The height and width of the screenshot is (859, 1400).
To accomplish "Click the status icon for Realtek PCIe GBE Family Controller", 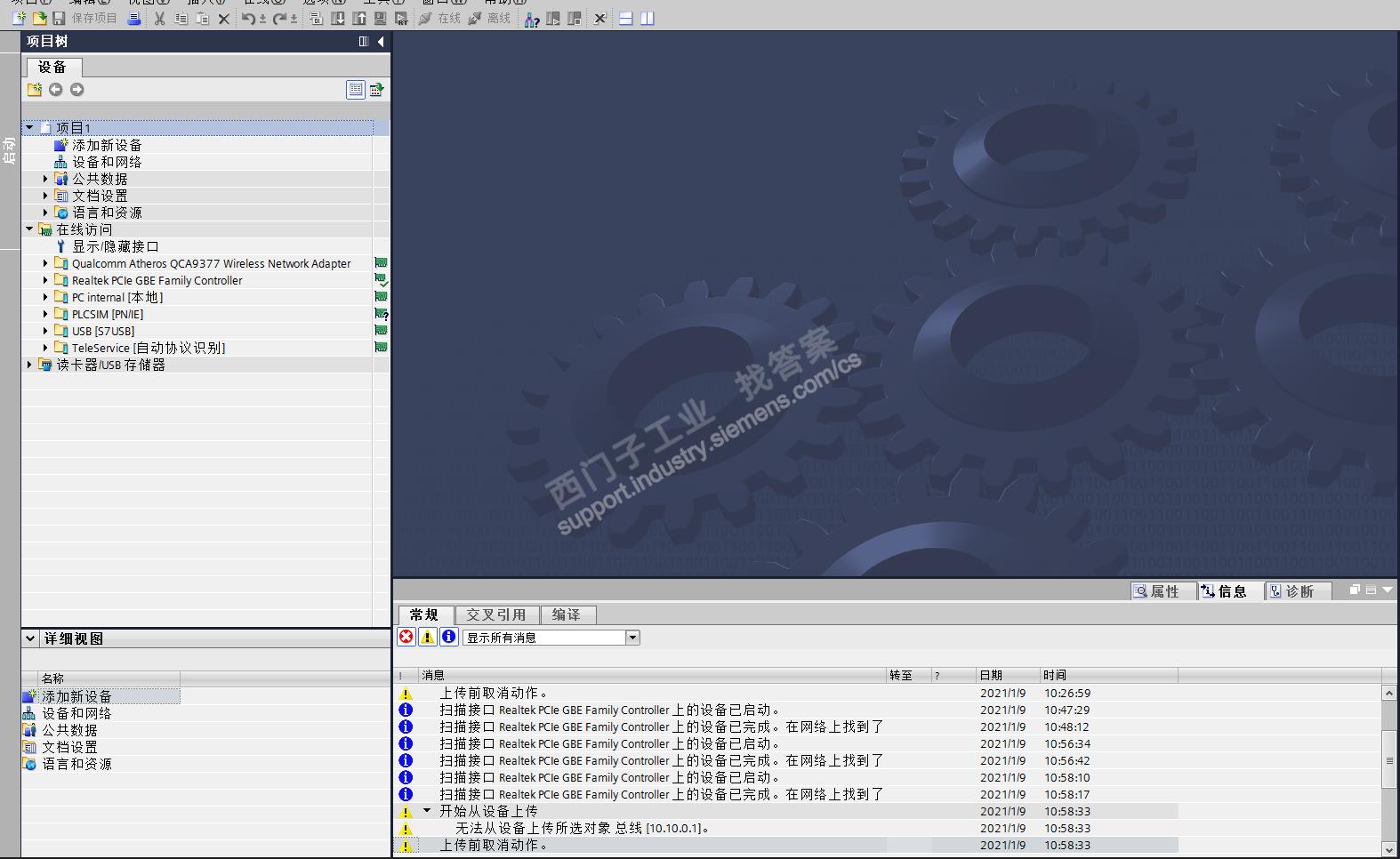I will pos(382,280).
